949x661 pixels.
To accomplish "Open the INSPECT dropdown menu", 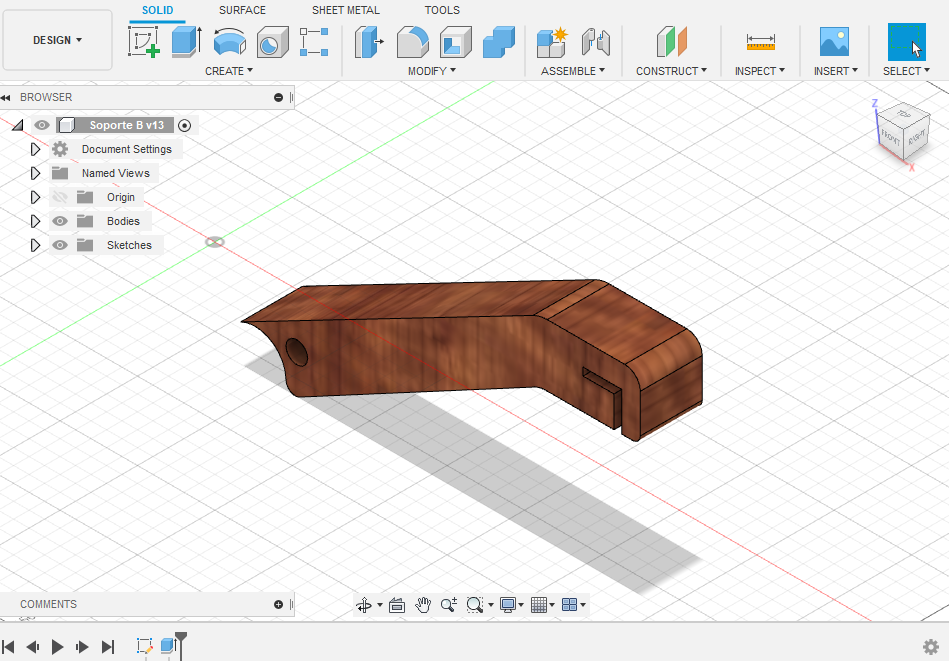I will [760, 71].
